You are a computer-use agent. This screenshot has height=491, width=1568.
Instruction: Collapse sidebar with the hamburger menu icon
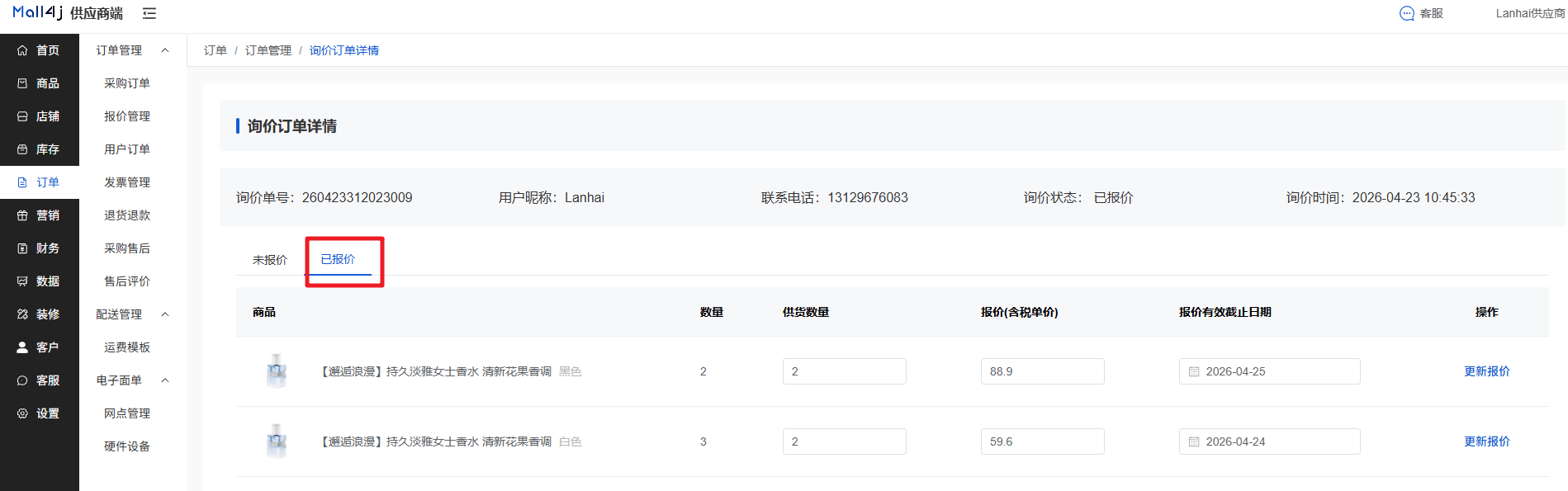point(149,13)
